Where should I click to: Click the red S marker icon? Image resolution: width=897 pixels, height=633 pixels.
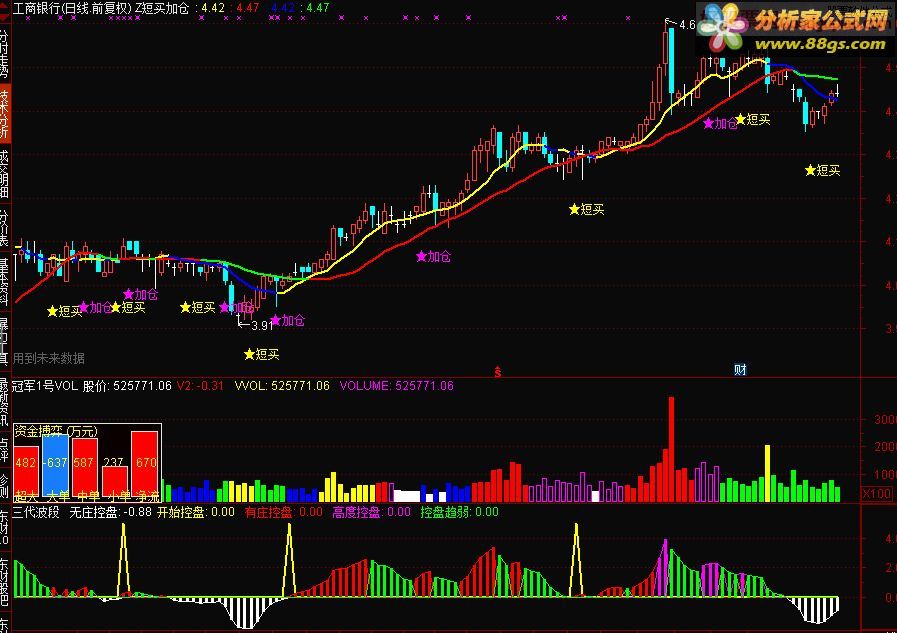(x=498, y=372)
